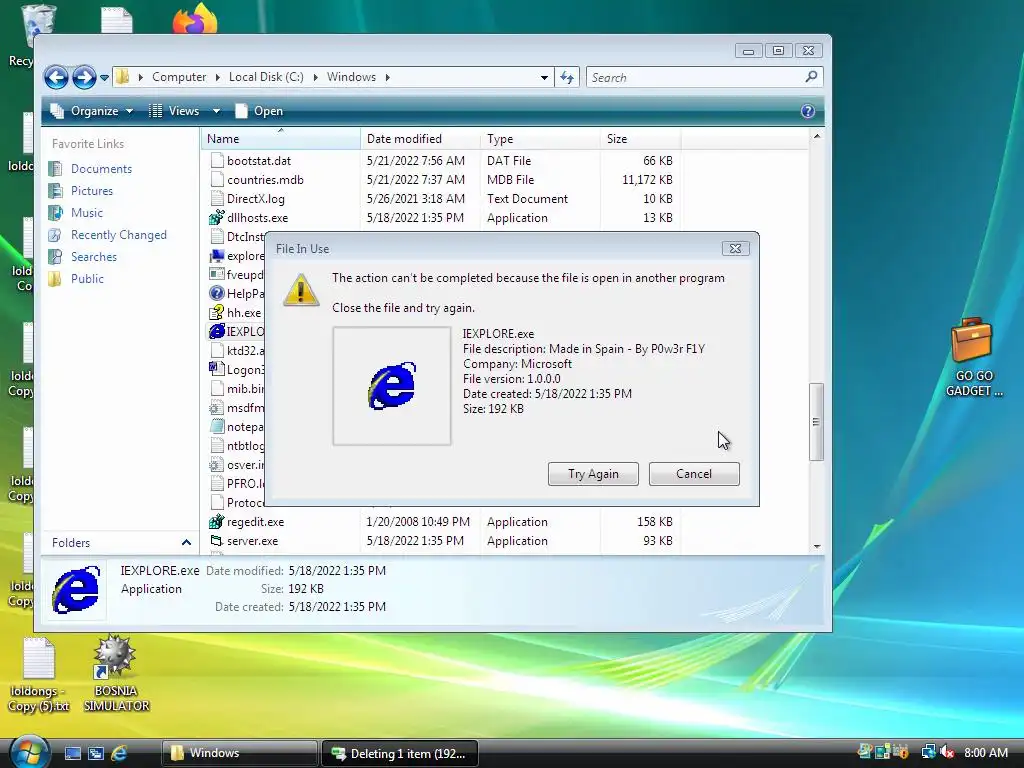Click the 8:00 AM taskbar clock
Image resolution: width=1024 pixels, height=768 pixels.
(x=985, y=752)
